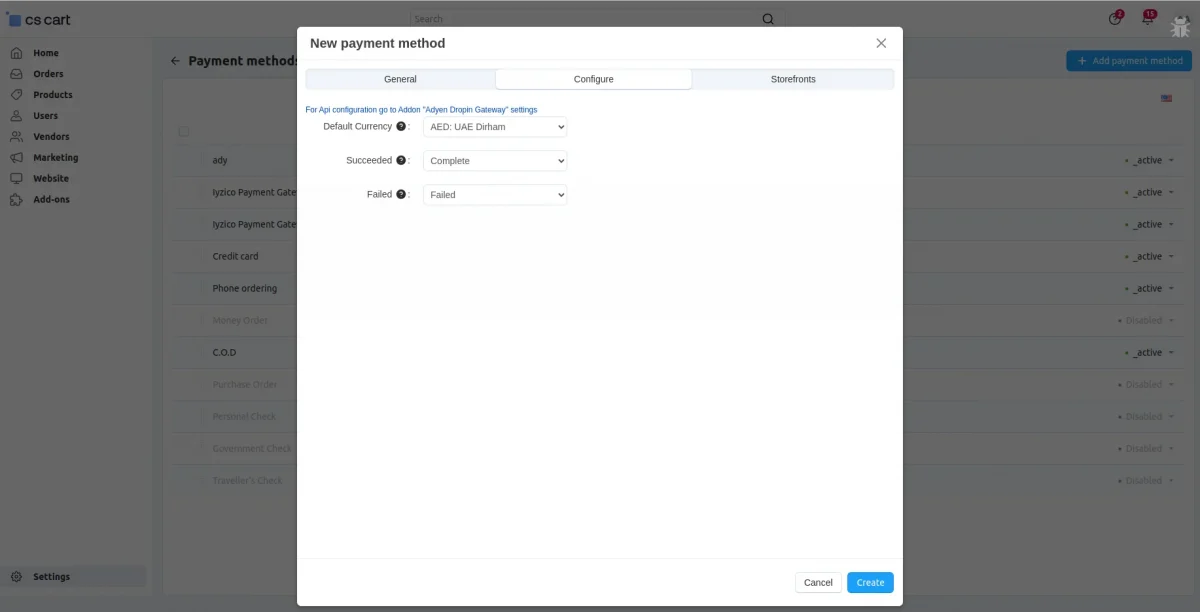The width and height of the screenshot is (1200, 612).
Task: Click the Failed field help icon
Action: (x=401, y=194)
